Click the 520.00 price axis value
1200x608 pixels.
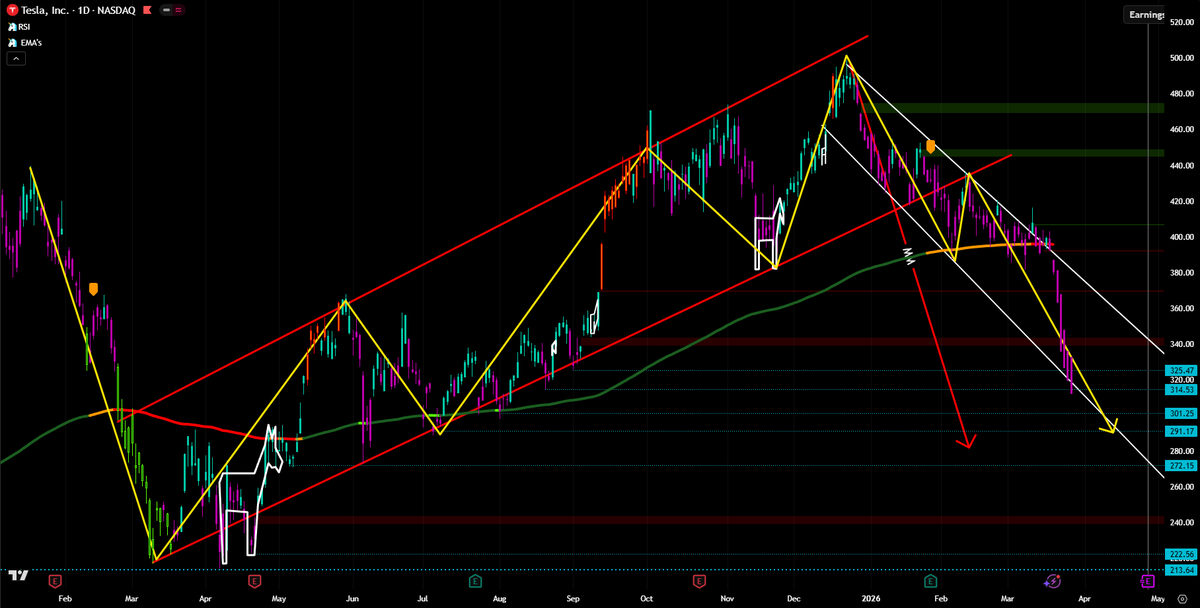tap(1181, 22)
